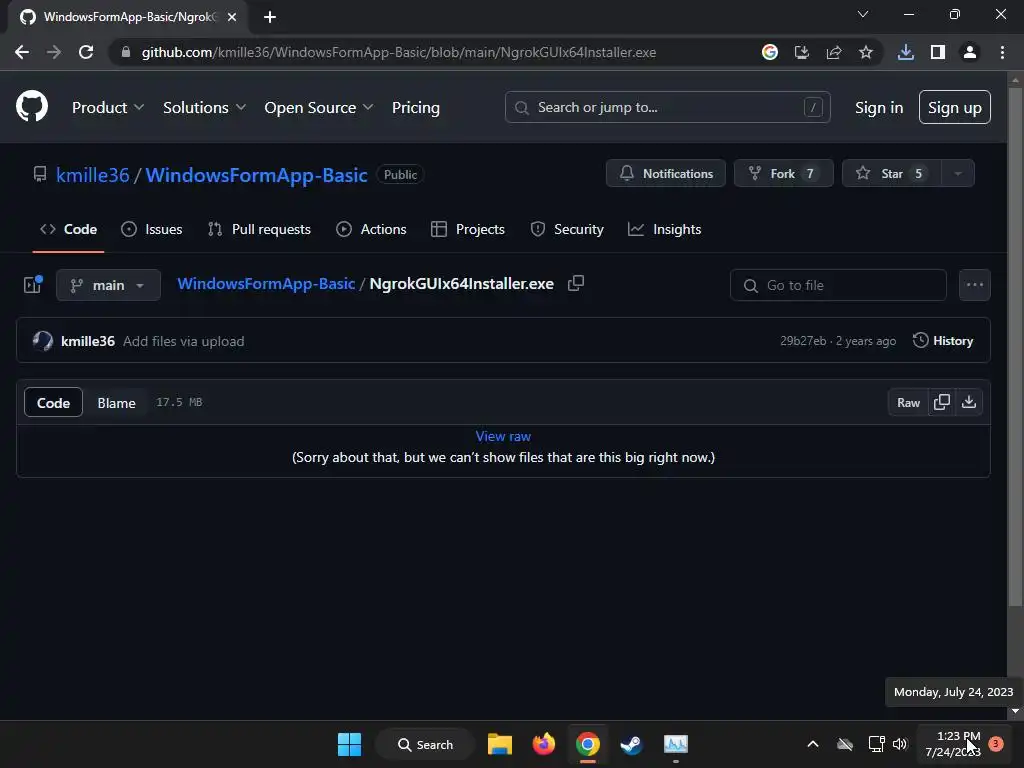The width and height of the screenshot is (1024, 768).
Task: Open the Issues tab
Action: coord(152,229)
